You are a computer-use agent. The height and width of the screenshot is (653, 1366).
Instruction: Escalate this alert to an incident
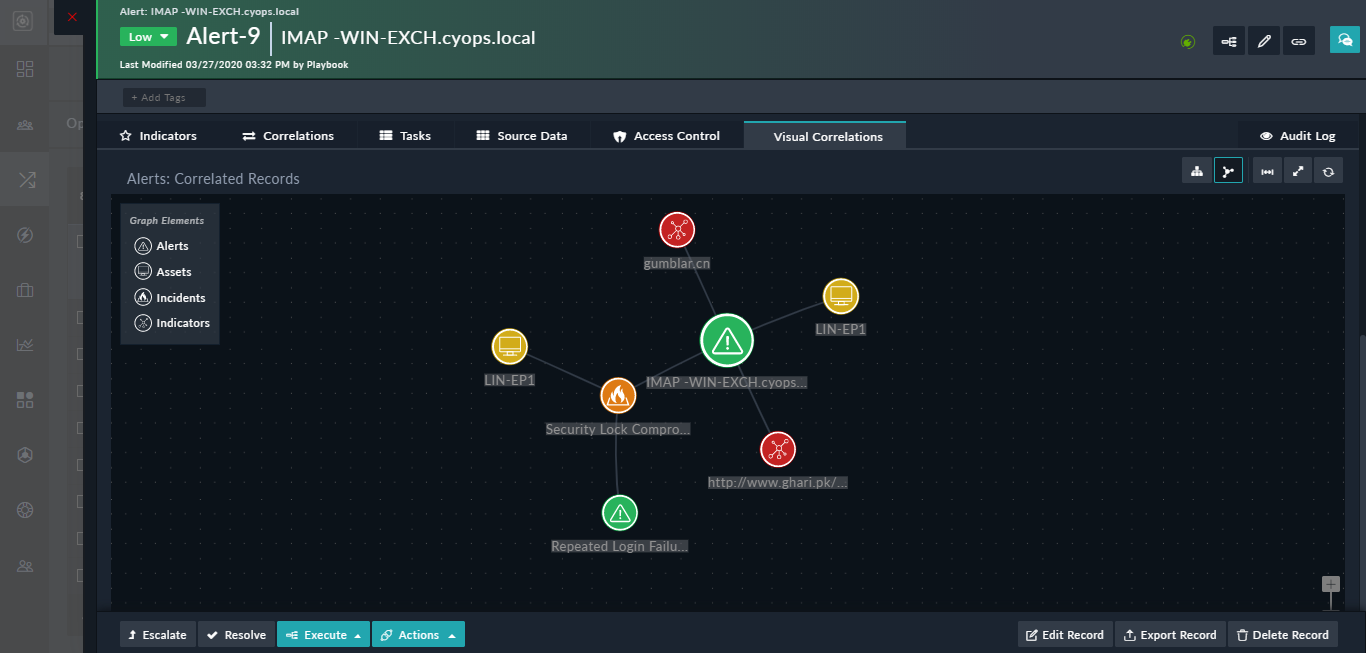157,634
